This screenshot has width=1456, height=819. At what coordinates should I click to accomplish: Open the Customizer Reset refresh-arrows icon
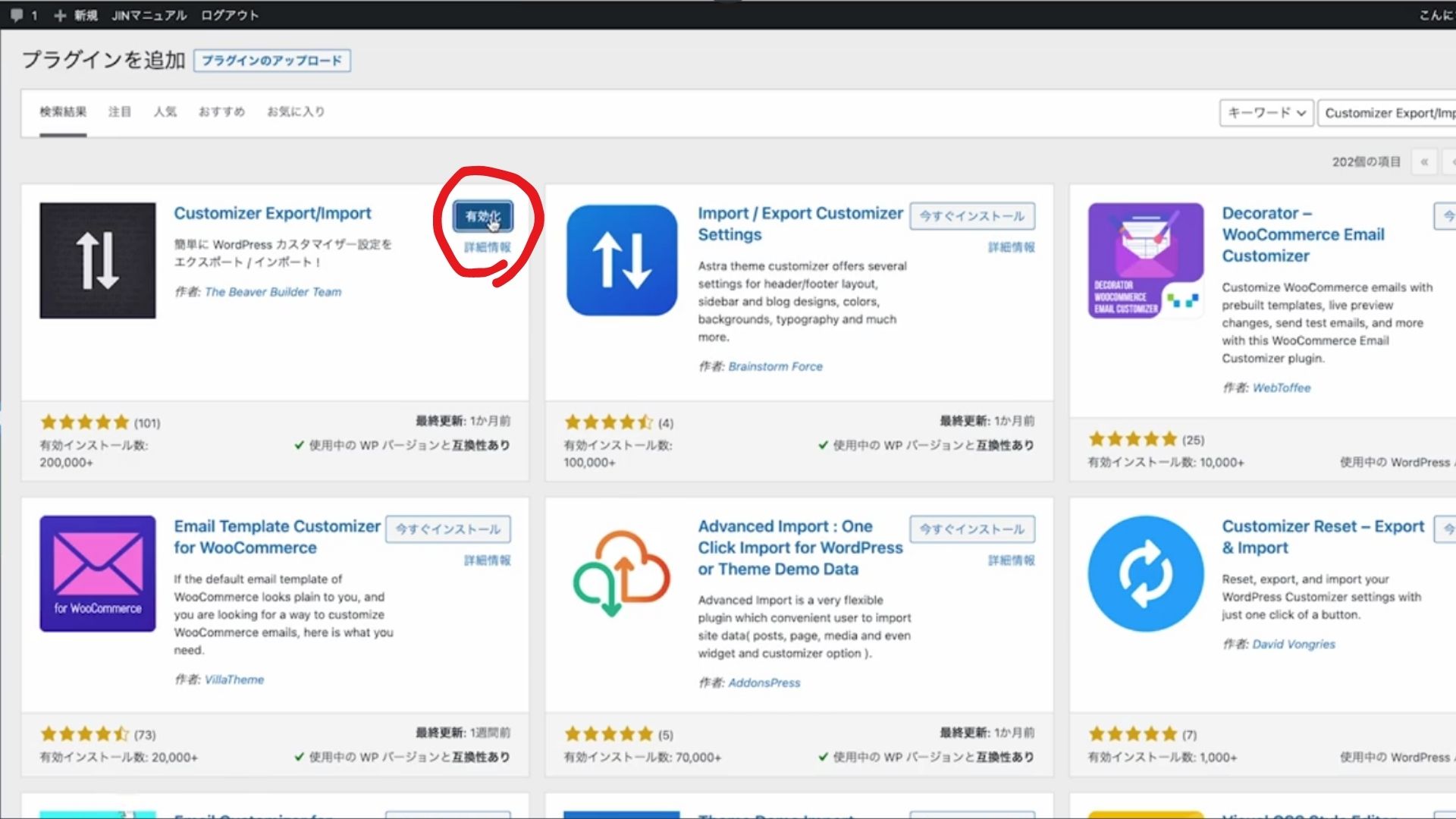pos(1146,573)
